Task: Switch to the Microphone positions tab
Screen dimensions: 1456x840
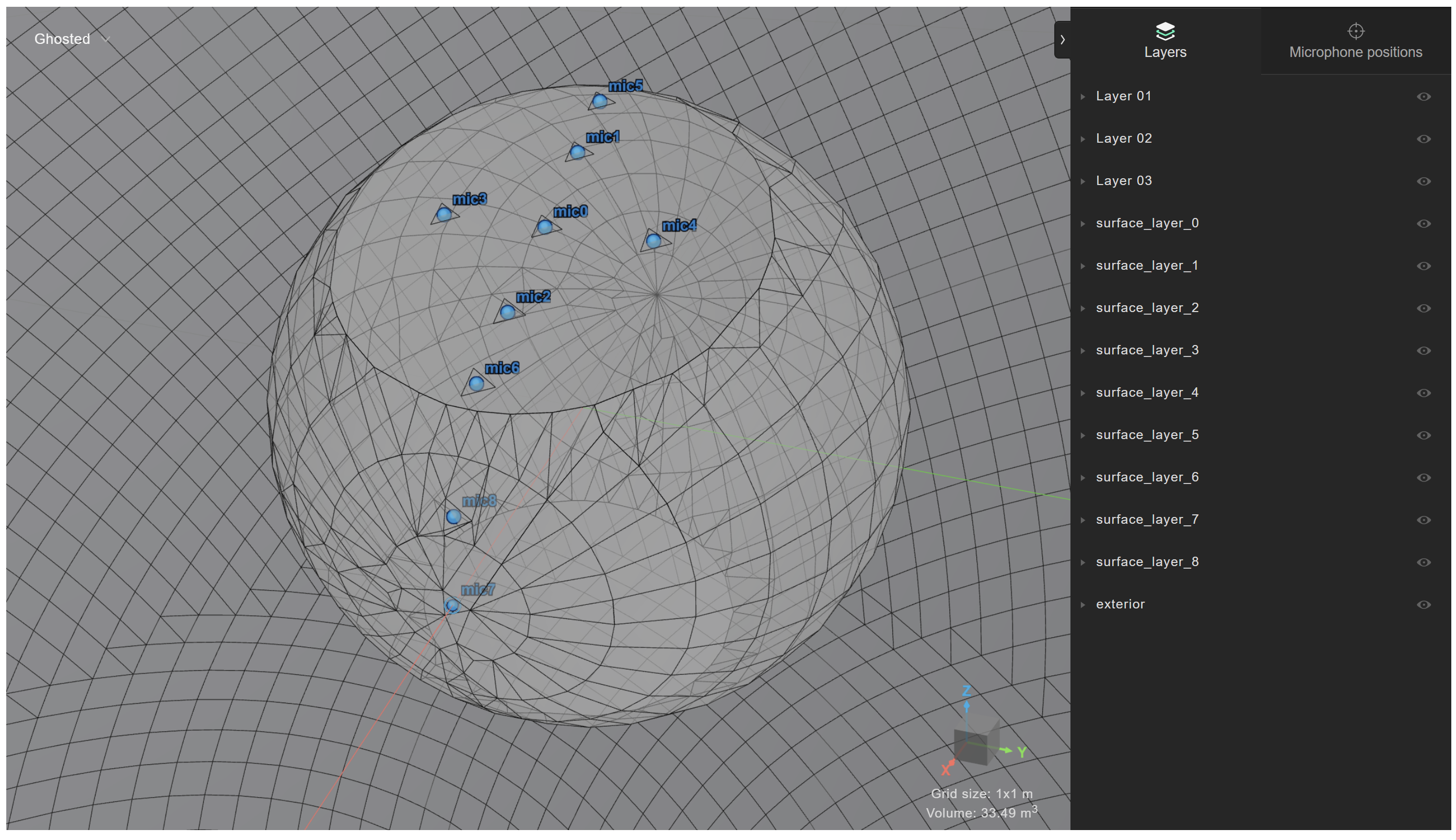Action: [1356, 41]
